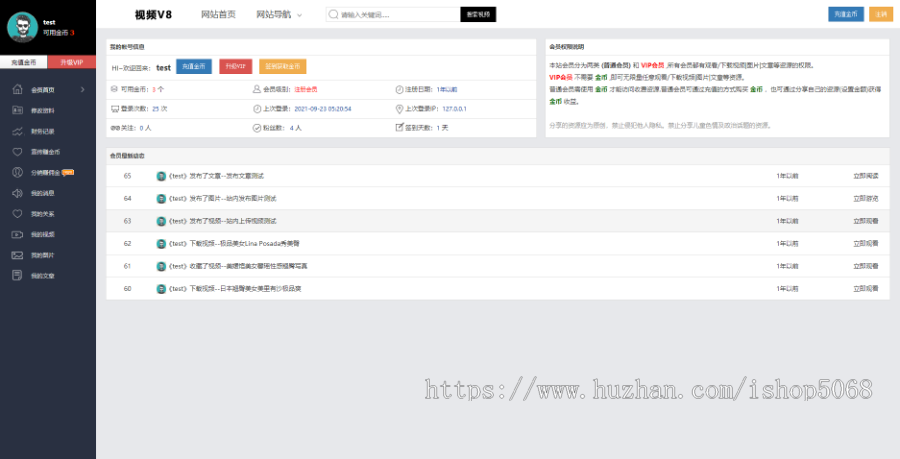Viewport: 900px width, 459px height.
Task: Click the black search video button
Action: (478, 14)
